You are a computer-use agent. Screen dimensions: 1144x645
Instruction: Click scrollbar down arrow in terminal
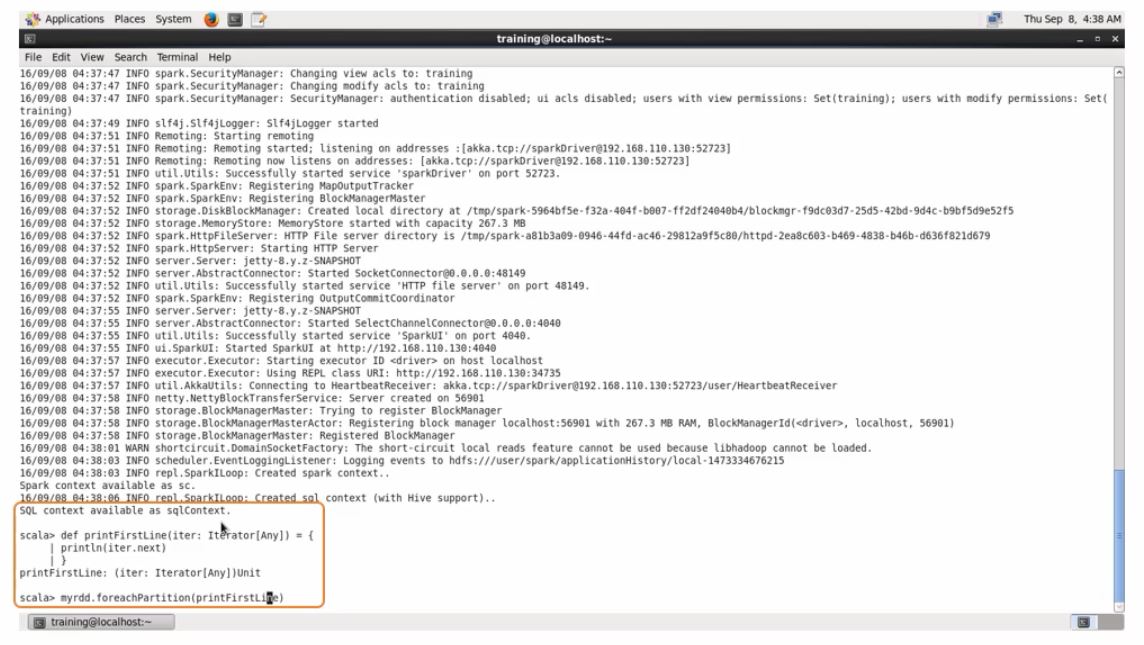(x=1119, y=602)
